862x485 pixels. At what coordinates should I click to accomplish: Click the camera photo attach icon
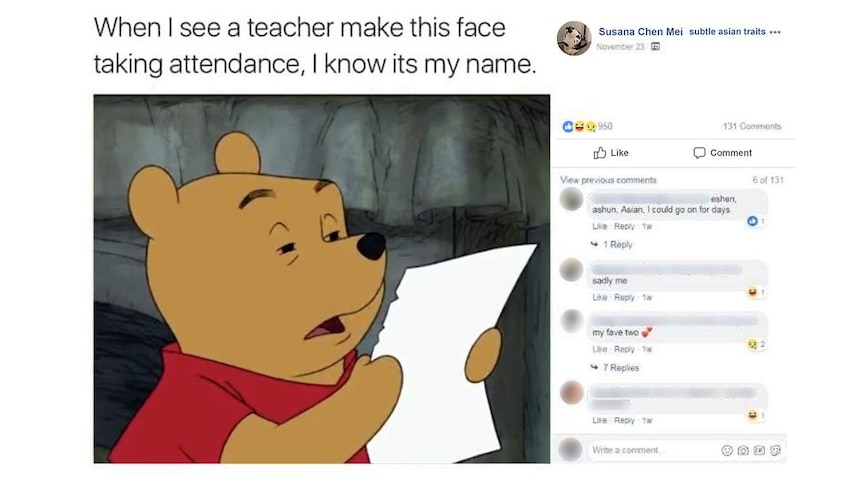coord(743,450)
